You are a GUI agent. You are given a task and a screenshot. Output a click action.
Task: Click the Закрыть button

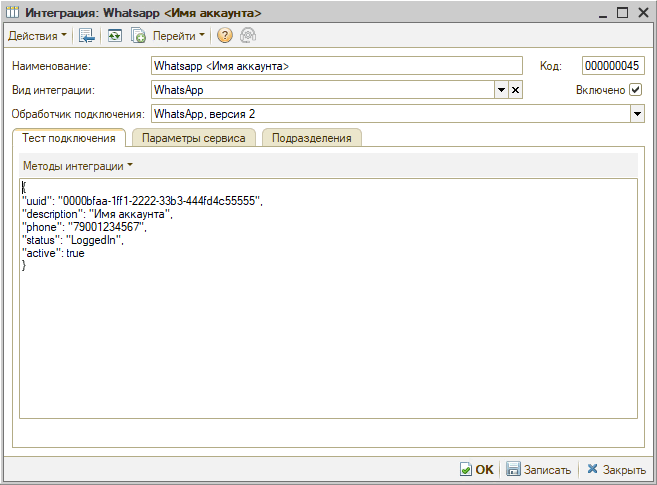[x=616, y=469]
